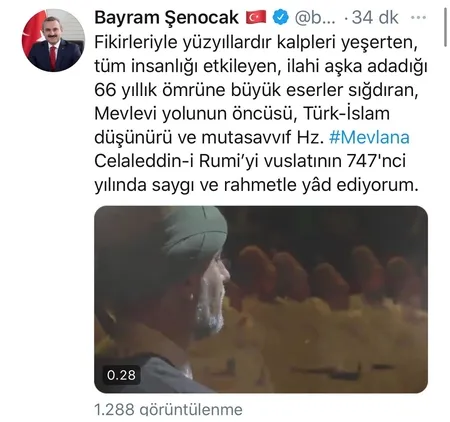Open the tweet's 34 dk timestamp
450x422 pixels.
coord(375,18)
